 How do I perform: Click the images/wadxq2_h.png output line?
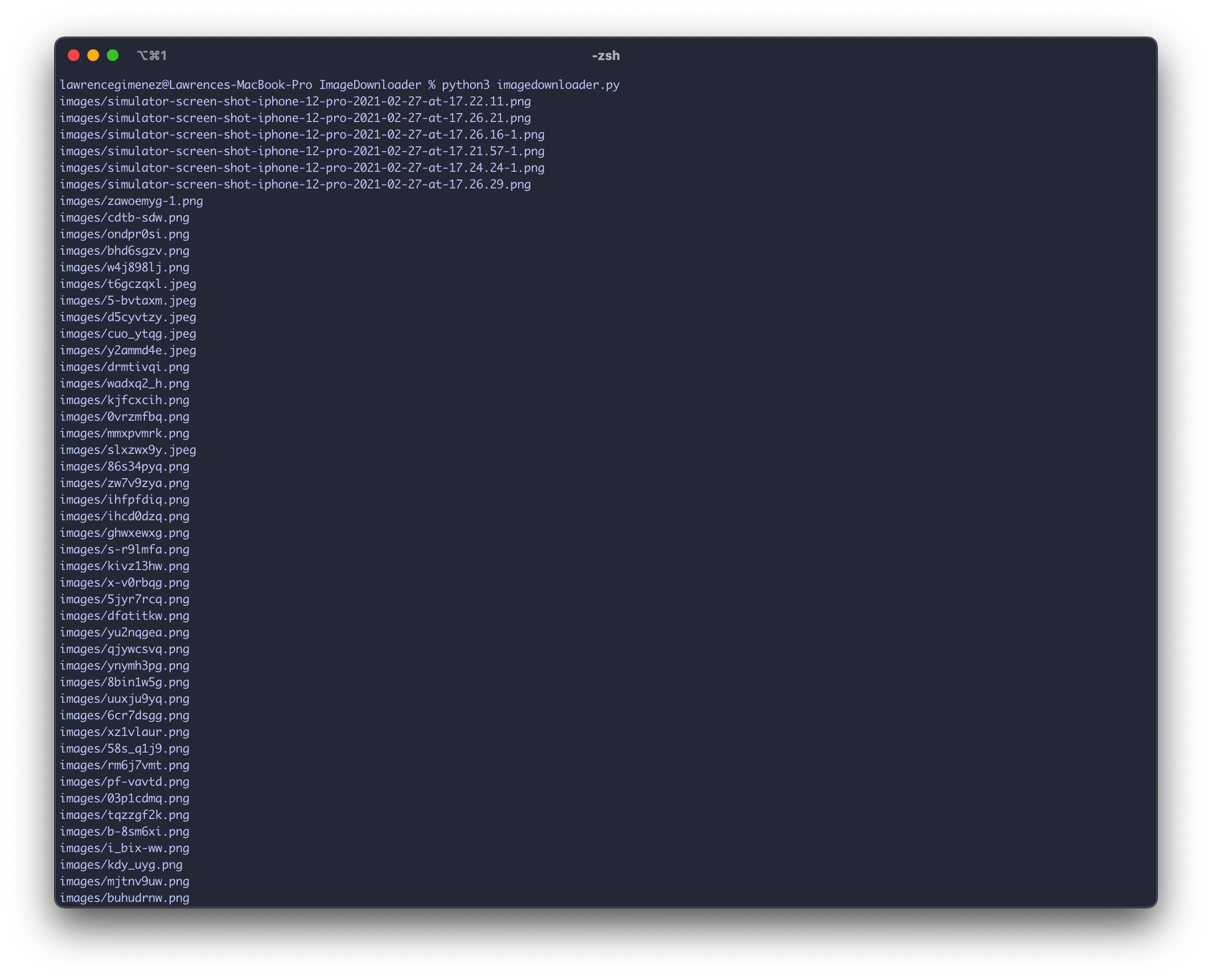pyautogui.click(x=125, y=383)
